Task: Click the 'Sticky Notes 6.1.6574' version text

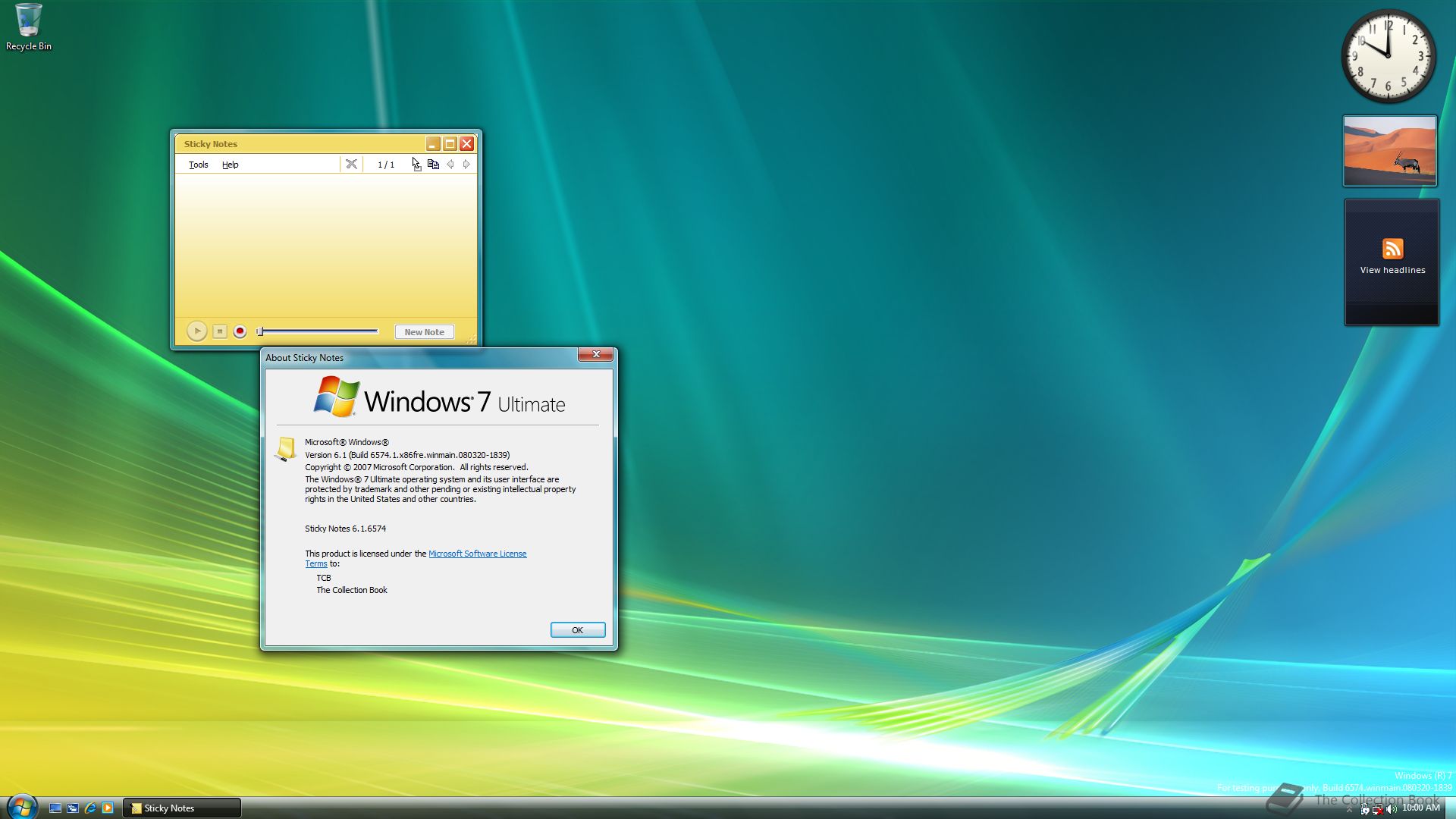Action: pyautogui.click(x=345, y=529)
